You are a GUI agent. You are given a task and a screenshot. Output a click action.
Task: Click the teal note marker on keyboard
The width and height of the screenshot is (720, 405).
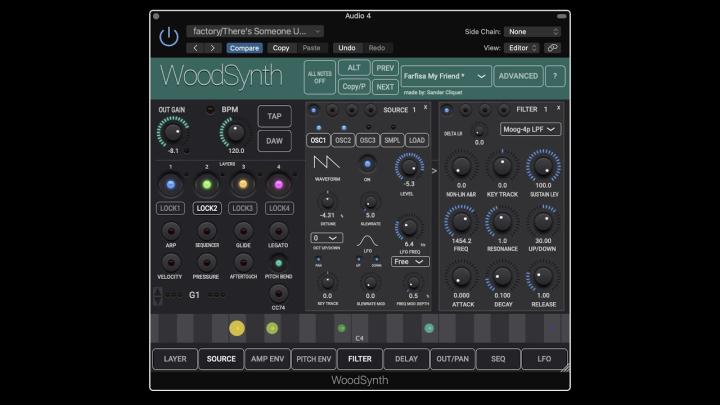click(429, 328)
